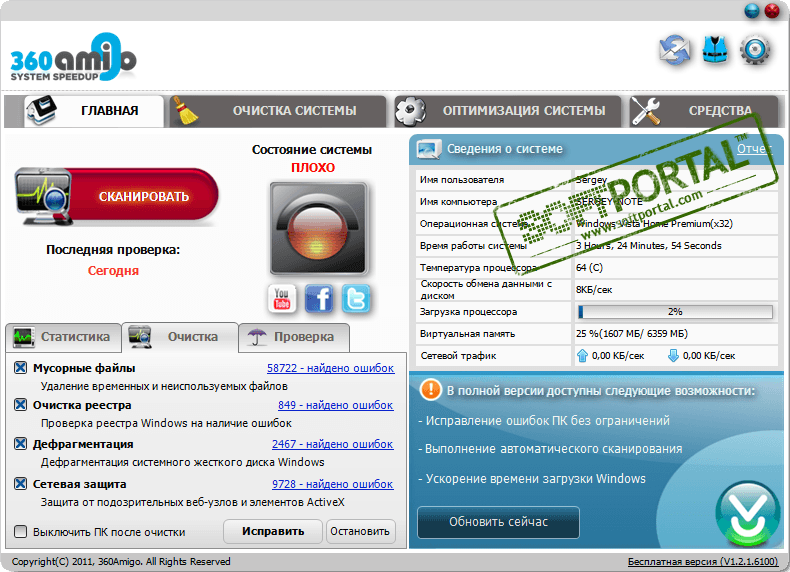Open the ОЧИСТКА СИСТЕМЫ tab
790x572 pixels.
pos(278,111)
